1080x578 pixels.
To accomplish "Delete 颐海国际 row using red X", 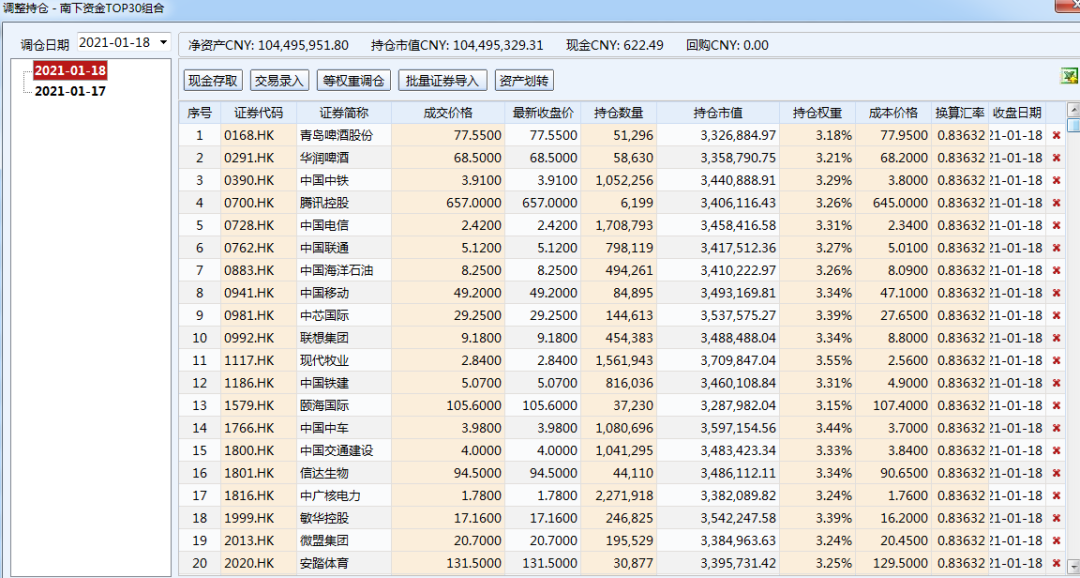I will click(1056, 406).
